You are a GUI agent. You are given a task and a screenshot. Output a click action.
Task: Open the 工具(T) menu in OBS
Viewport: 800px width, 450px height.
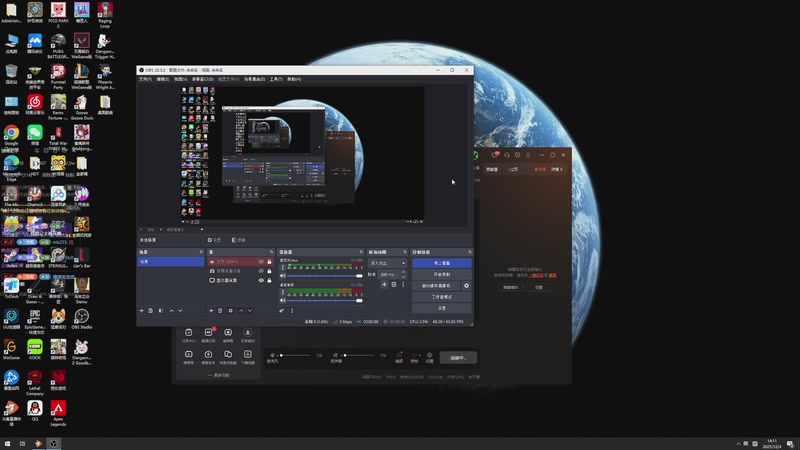coord(276,79)
